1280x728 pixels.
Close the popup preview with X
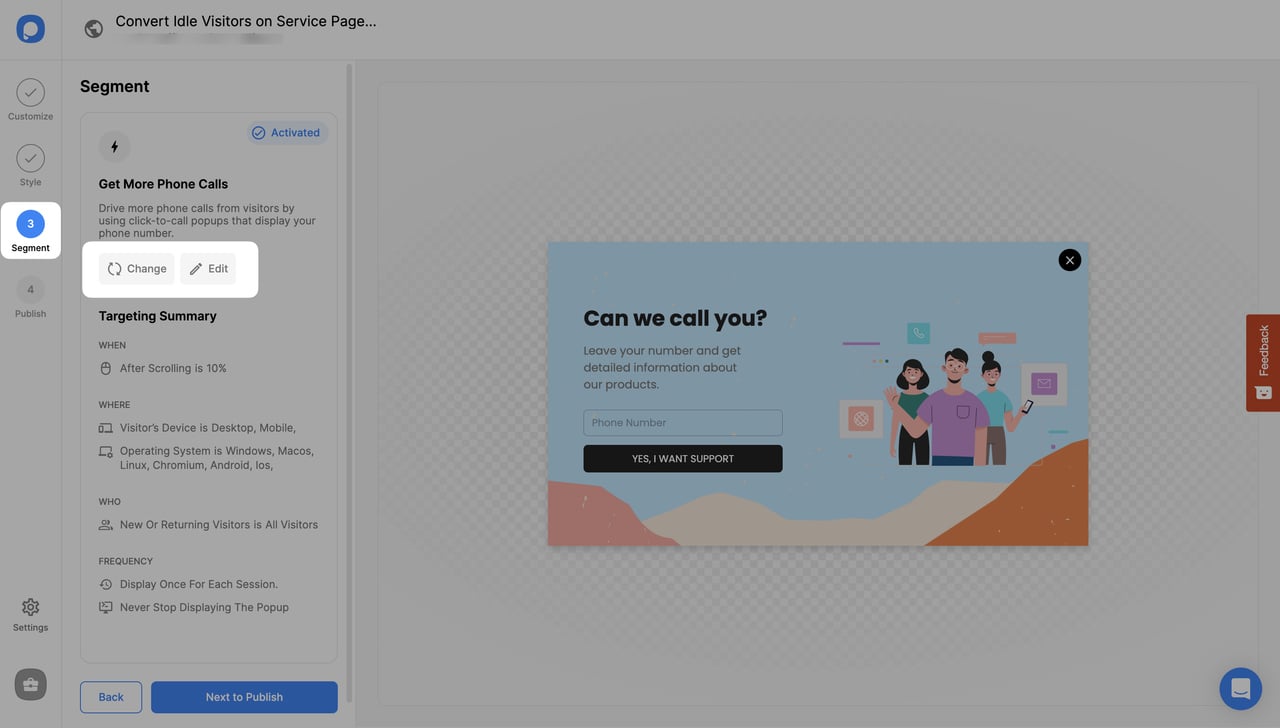(1070, 260)
